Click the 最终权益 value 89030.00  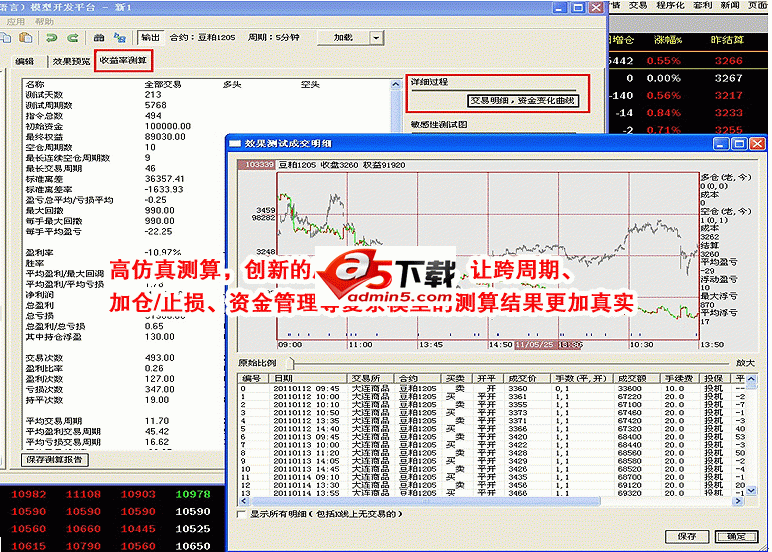[165, 136]
